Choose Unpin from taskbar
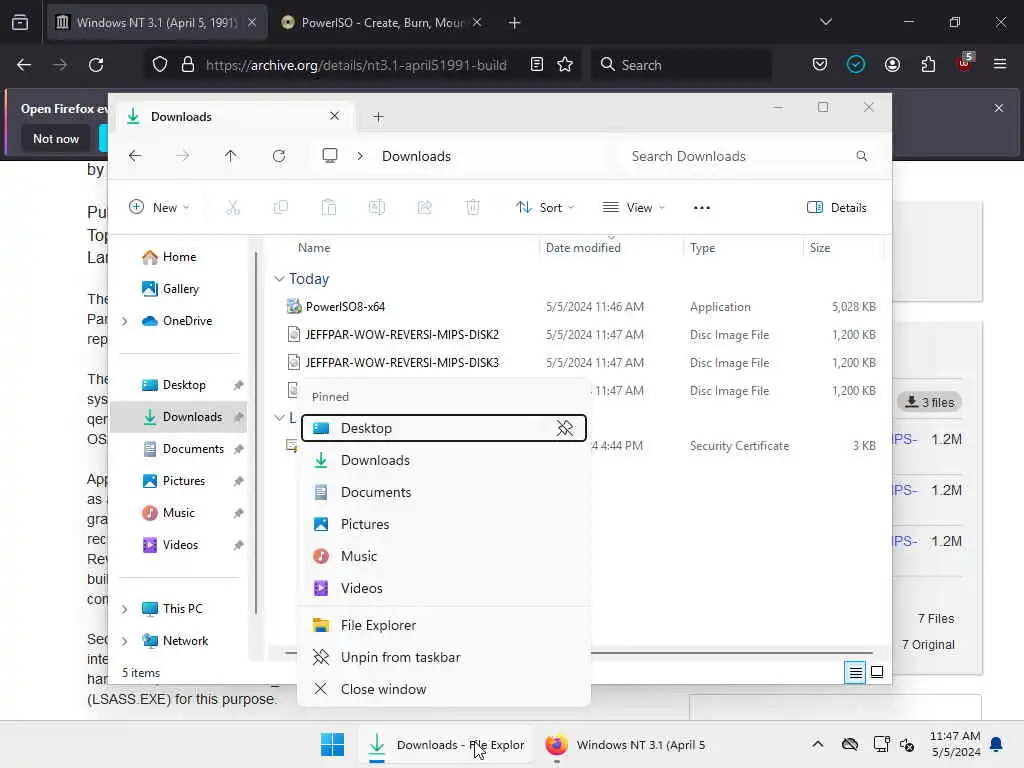1024x768 pixels. (444, 657)
